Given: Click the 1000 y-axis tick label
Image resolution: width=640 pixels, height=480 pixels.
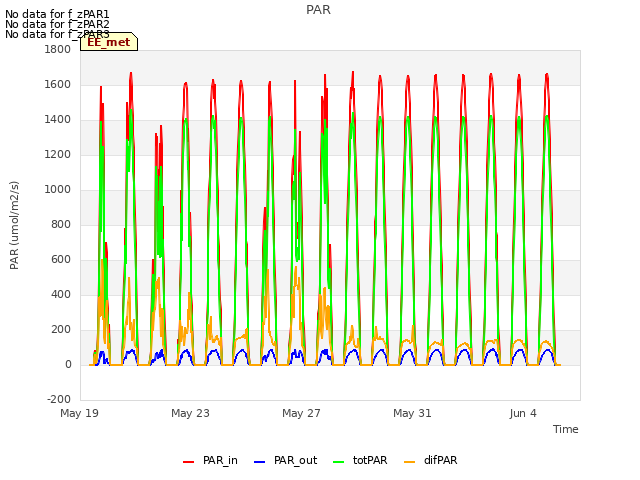Looking at the screenshot, I should [x=58, y=189].
